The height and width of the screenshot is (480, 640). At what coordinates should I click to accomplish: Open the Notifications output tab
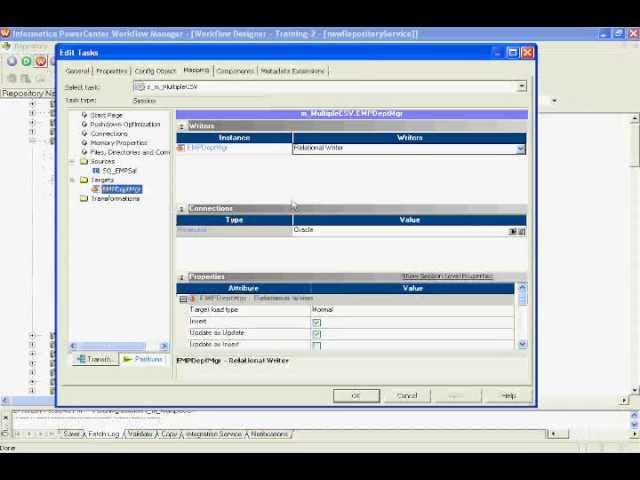coord(269,434)
